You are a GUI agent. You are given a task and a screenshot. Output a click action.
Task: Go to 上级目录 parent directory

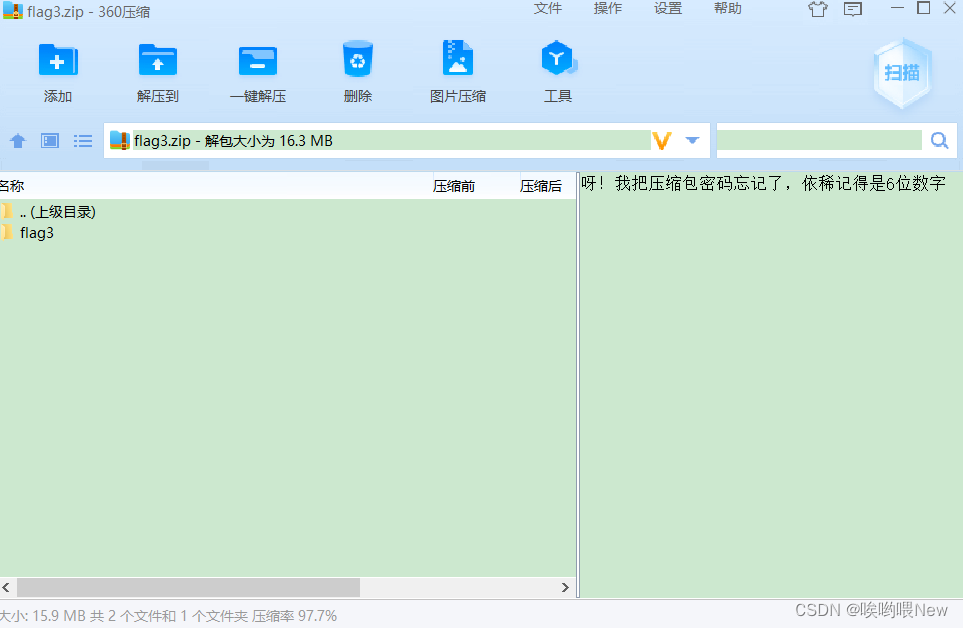point(55,211)
